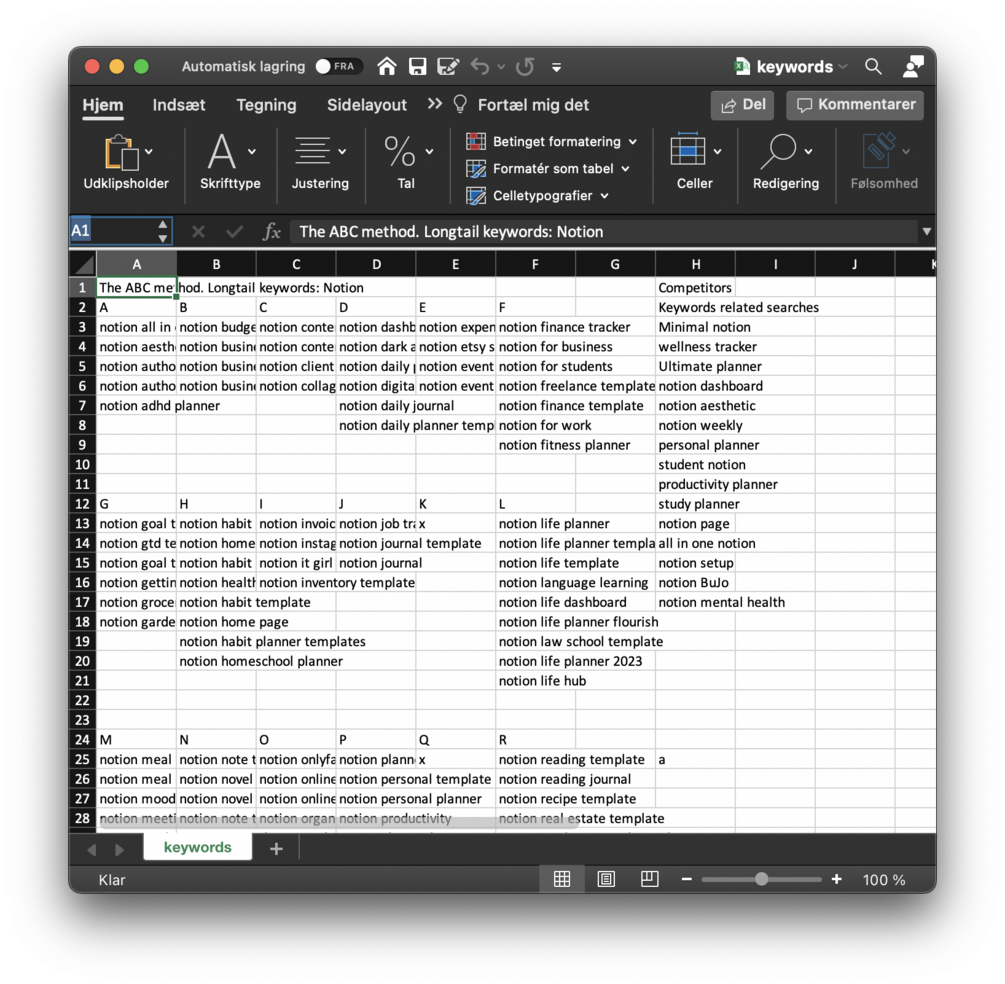Viewport: 1005px width, 984px height.
Task: Click the Select All corner triangle
Action: point(83,263)
